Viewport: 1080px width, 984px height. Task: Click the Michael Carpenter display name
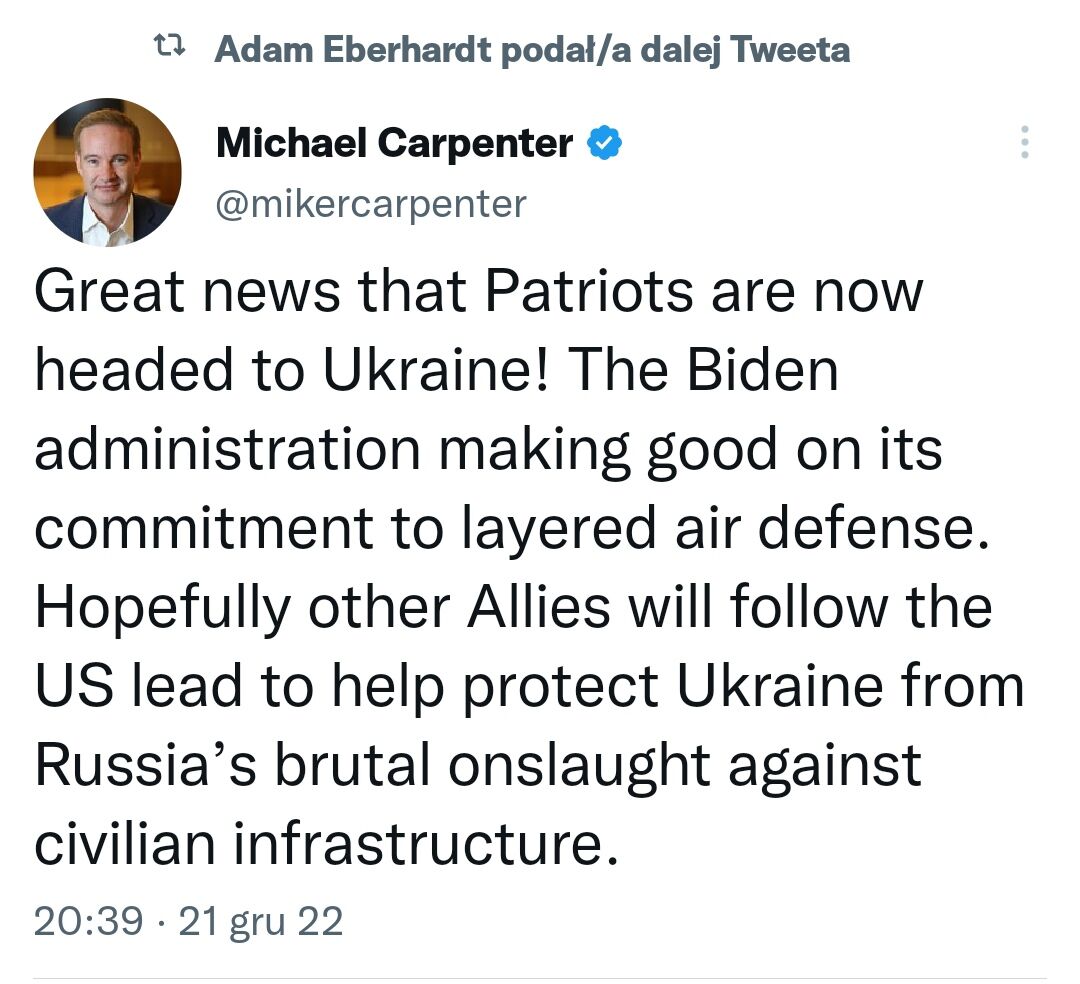click(x=394, y=143)
